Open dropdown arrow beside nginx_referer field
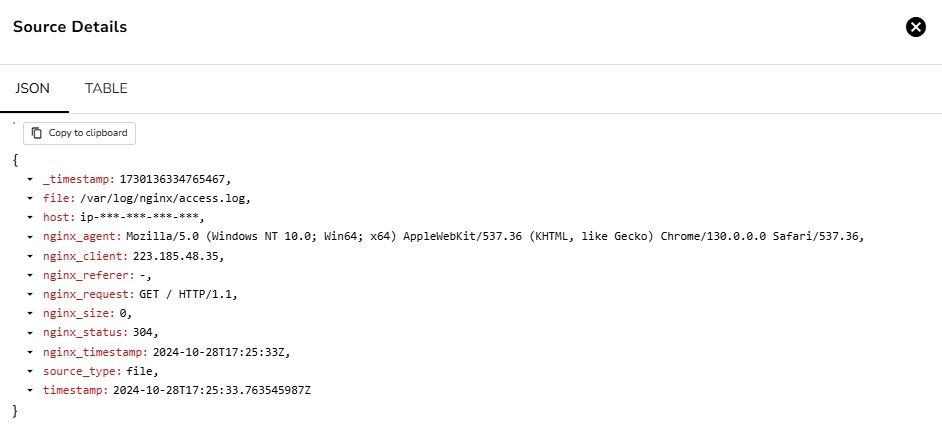942x442 pixels. pyautogui.click(x=31, y=275)
